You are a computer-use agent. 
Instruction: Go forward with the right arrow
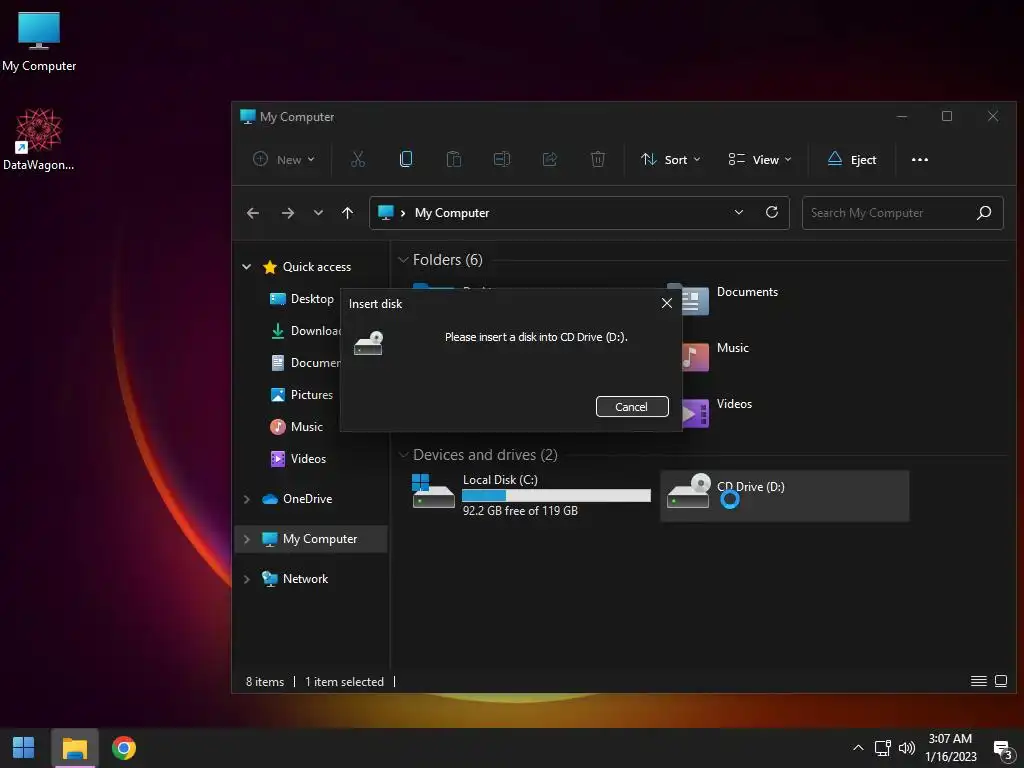coord(287,213)
